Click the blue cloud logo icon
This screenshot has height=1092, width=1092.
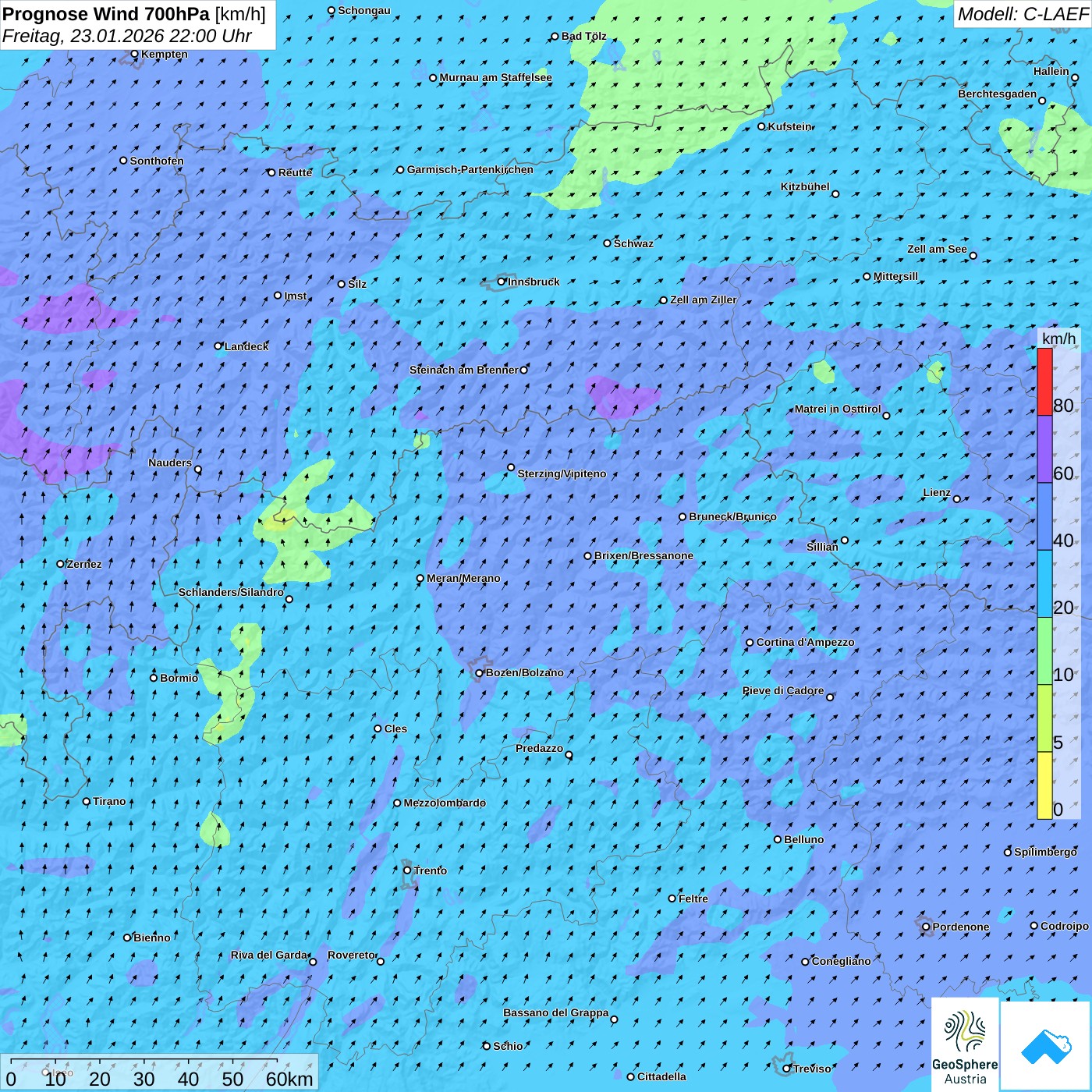(x=1046, y=1046)
